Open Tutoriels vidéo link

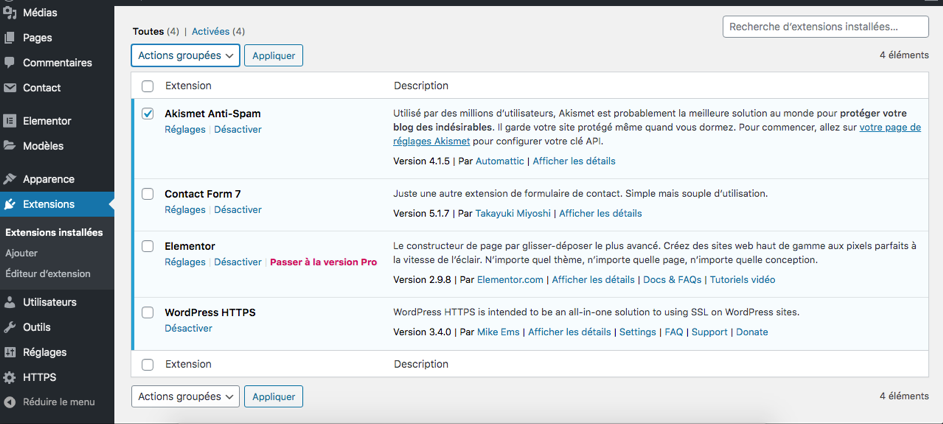[x=743, y=280]
